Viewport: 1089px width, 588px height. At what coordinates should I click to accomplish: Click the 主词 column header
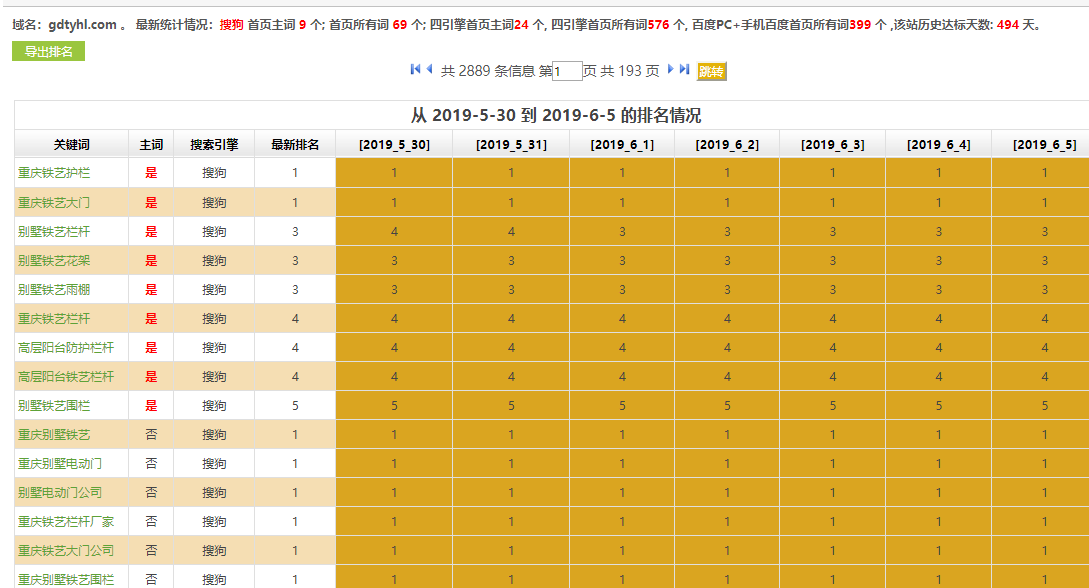(x=151, y=144)
